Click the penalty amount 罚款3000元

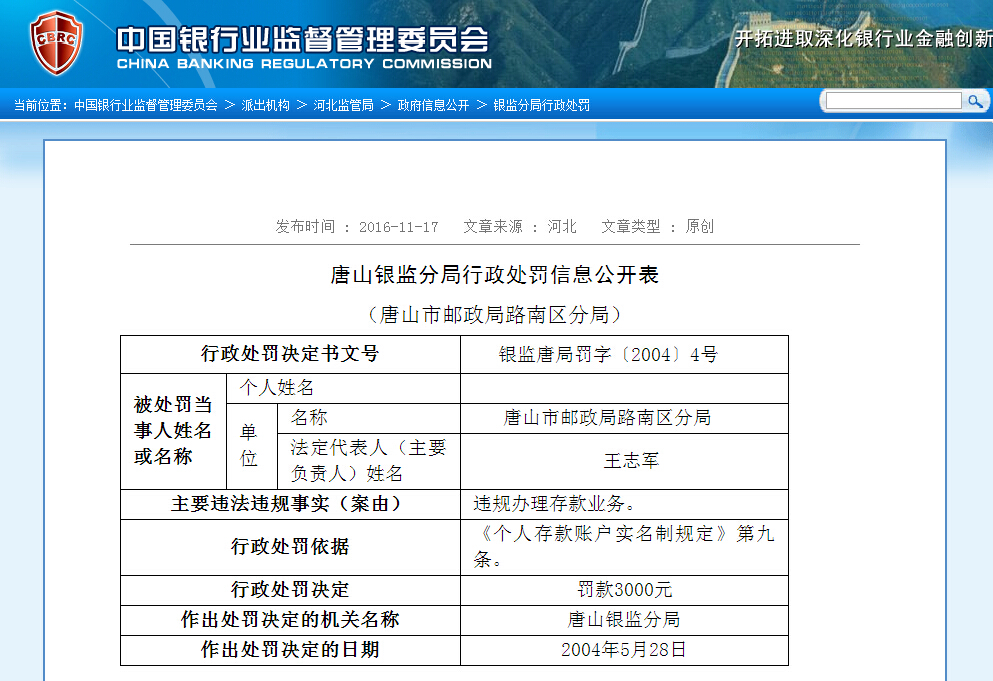tap(624, 590)
